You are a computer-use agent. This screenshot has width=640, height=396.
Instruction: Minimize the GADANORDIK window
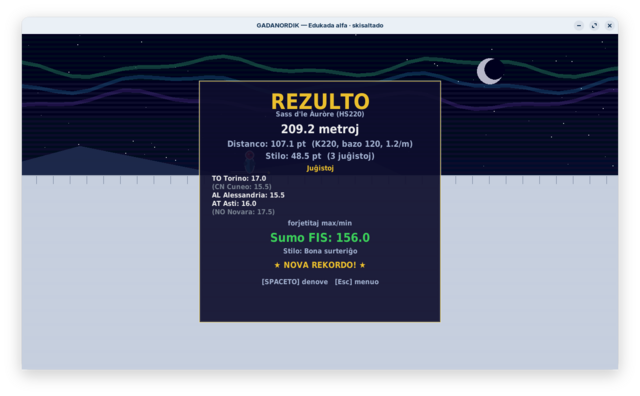point(579,25)
